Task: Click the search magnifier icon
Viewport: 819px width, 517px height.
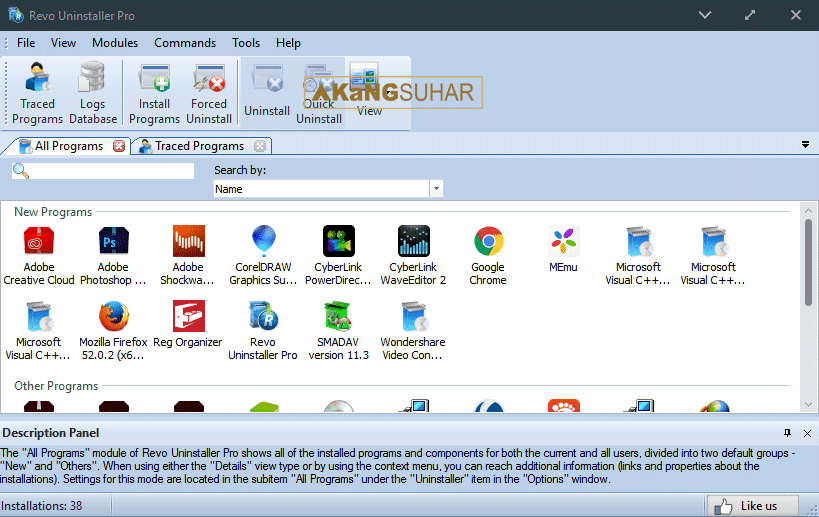Action: (21, 171)
